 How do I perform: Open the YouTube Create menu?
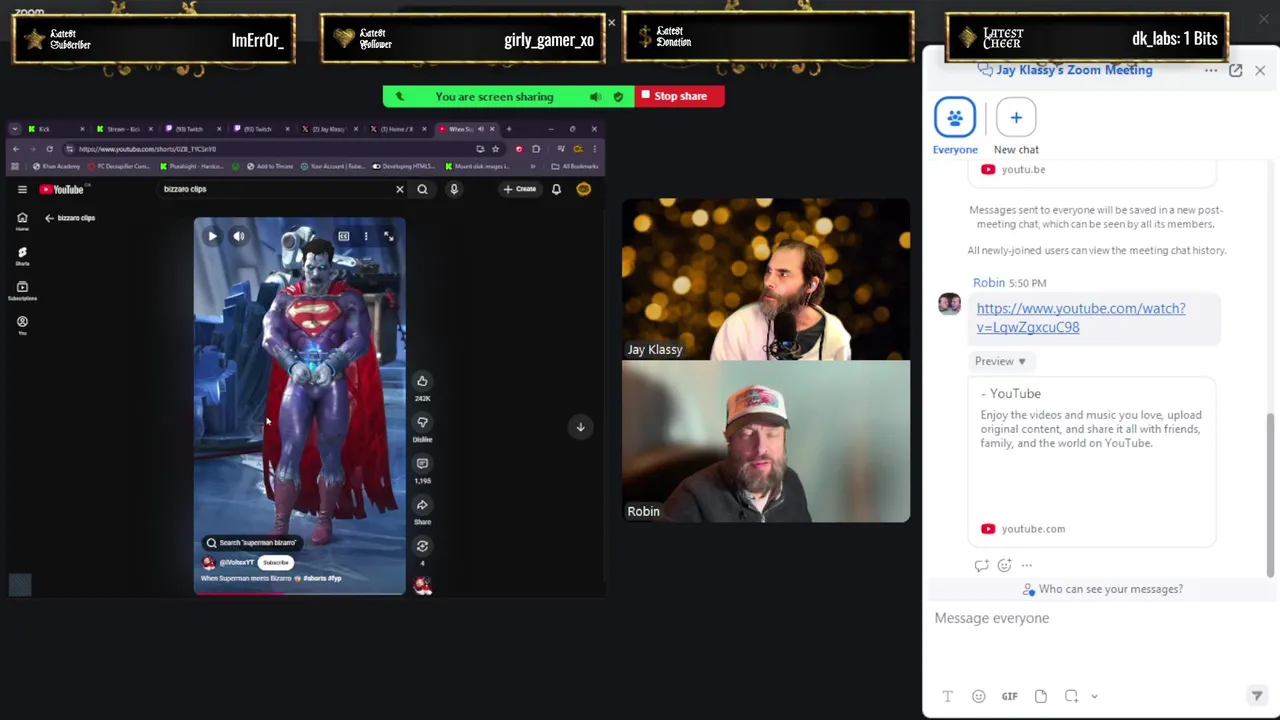click(520, 189)
